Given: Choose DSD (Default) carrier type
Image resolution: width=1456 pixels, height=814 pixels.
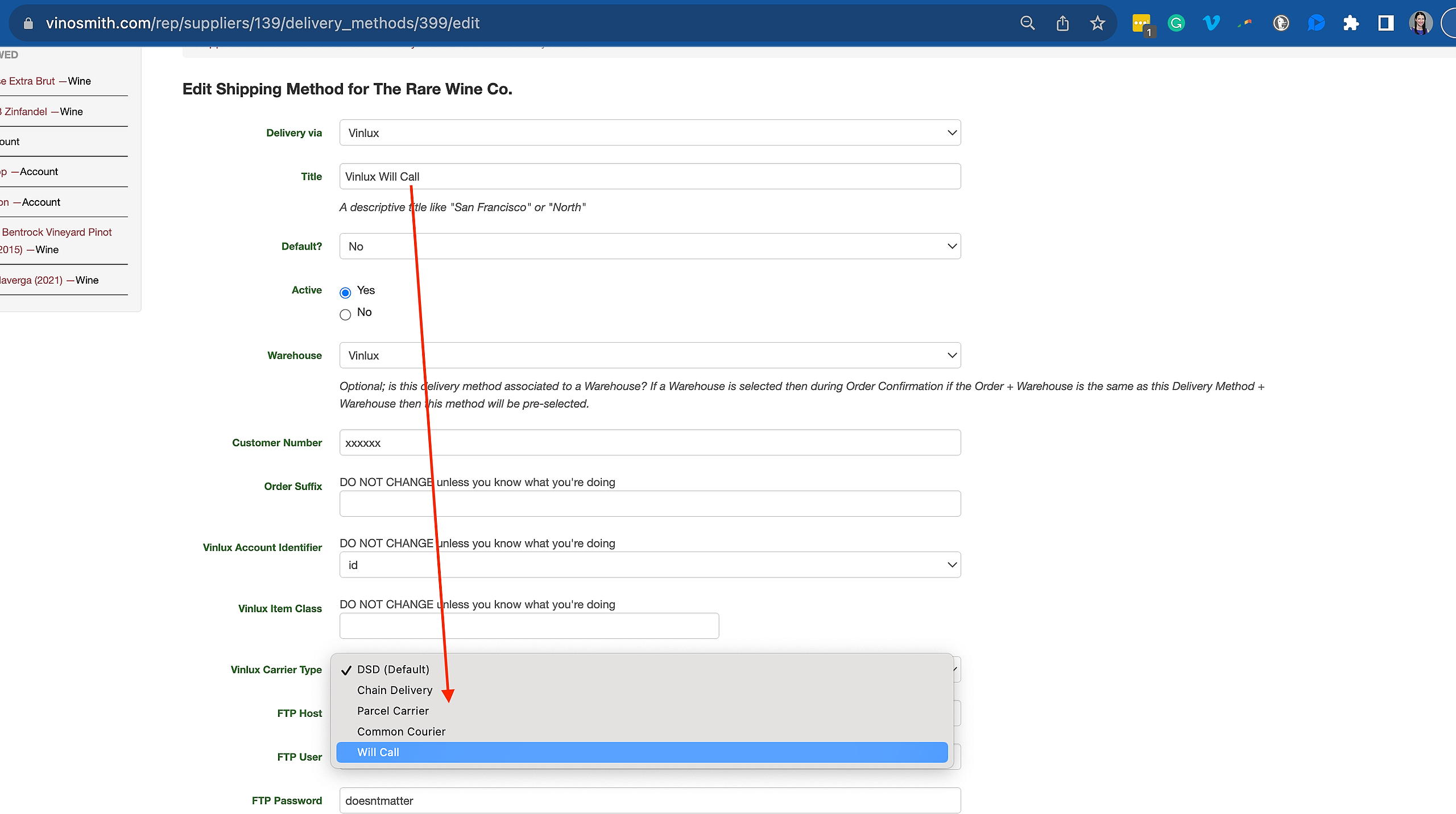Looking at the screenshot, I should 642,669.
